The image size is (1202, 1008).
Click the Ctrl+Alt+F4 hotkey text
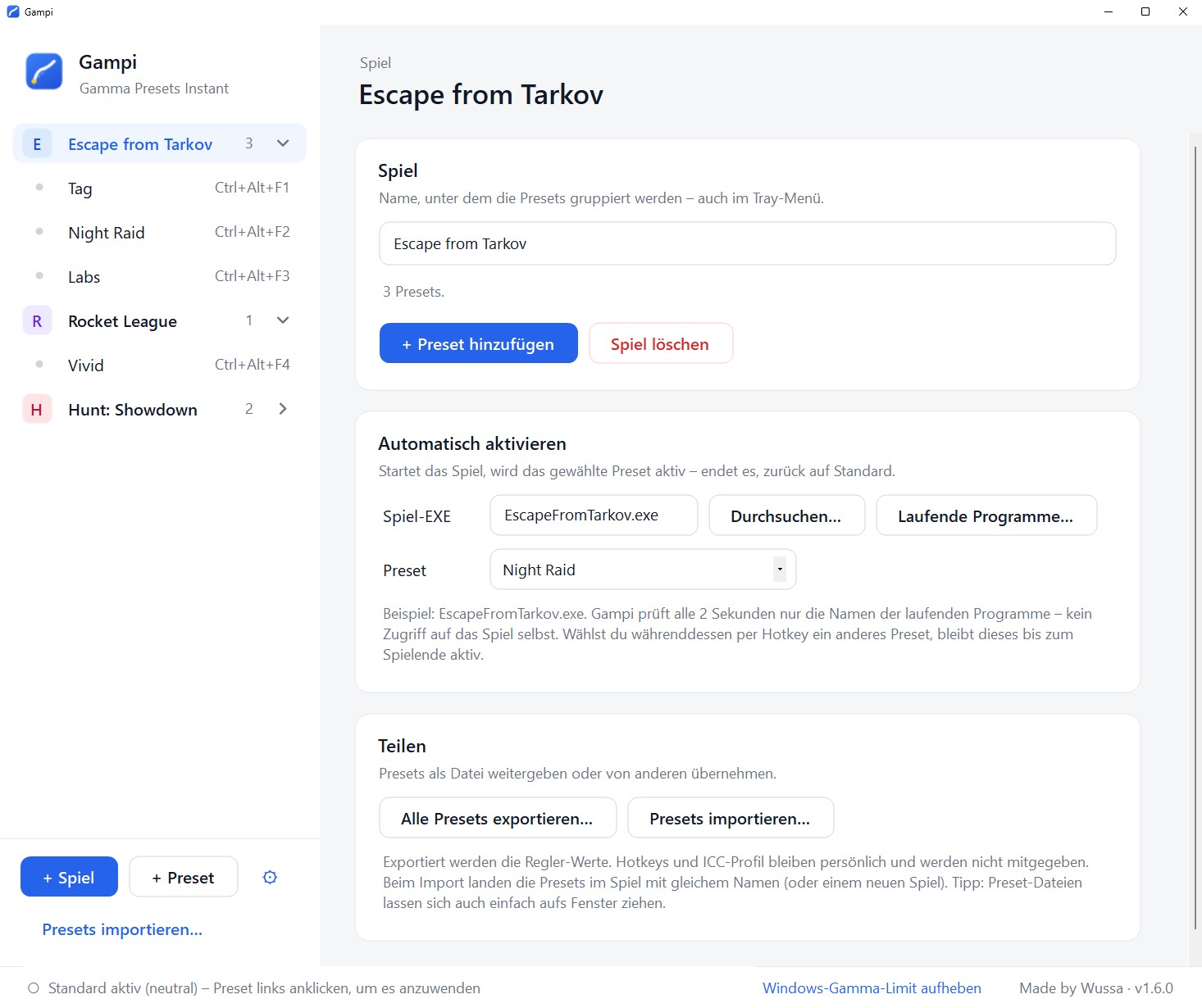(x=252, y=365)
